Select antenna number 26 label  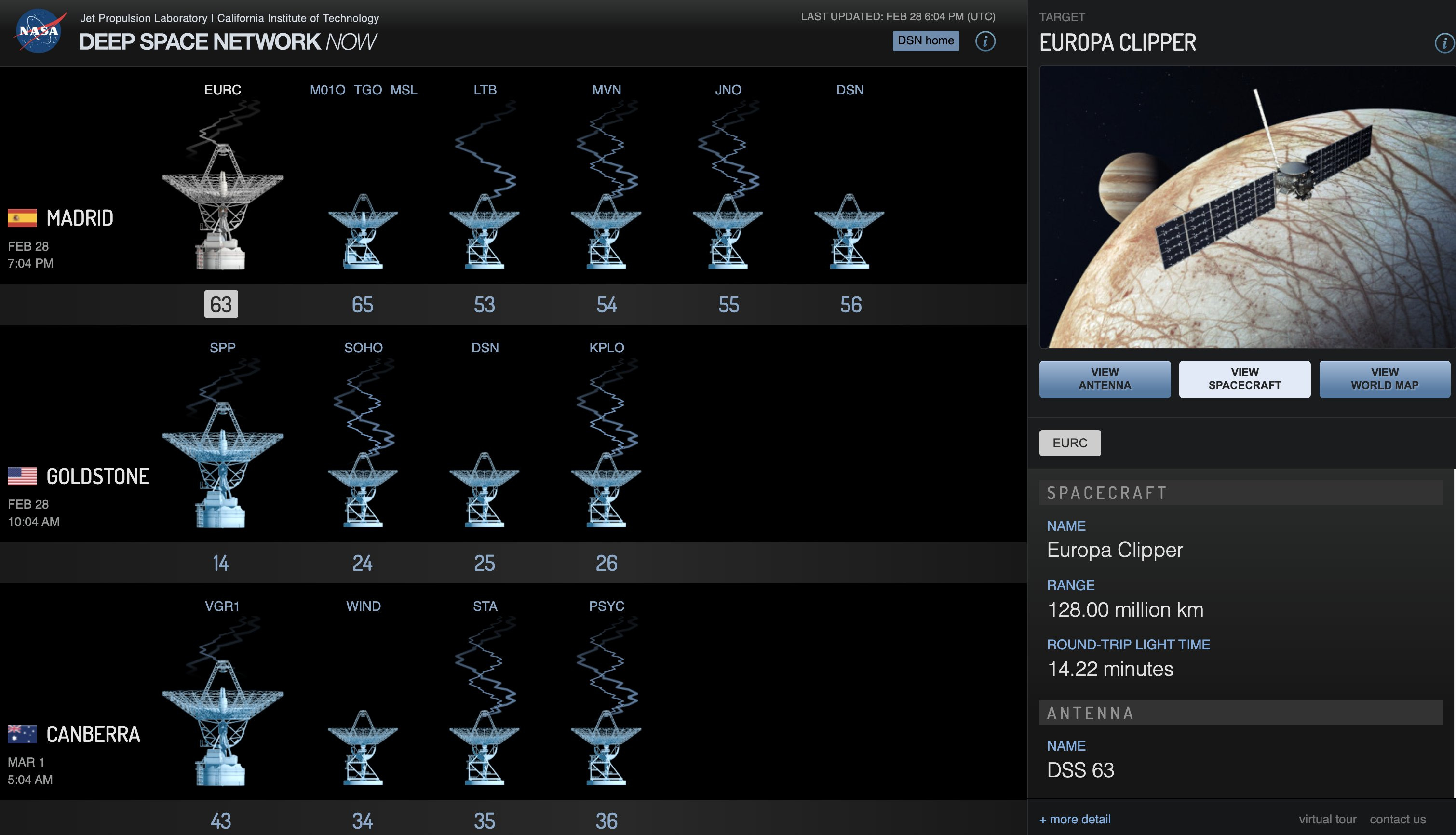pos(606,563)
